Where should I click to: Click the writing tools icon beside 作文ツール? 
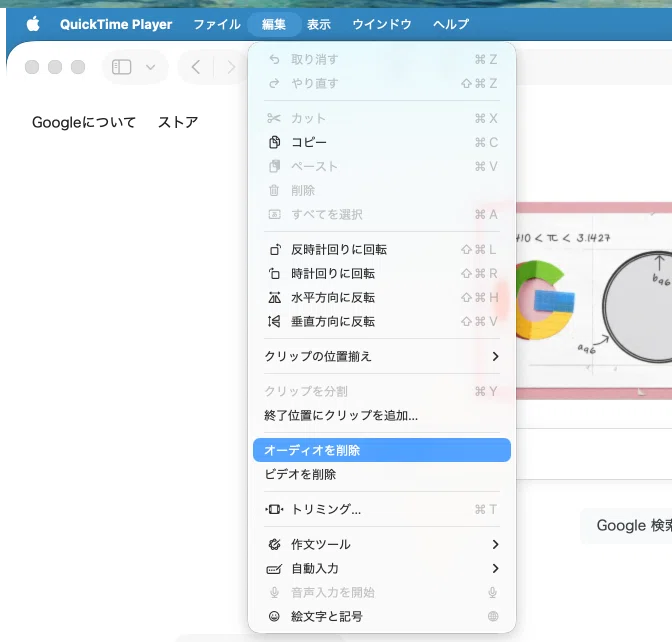click(274, 544)
